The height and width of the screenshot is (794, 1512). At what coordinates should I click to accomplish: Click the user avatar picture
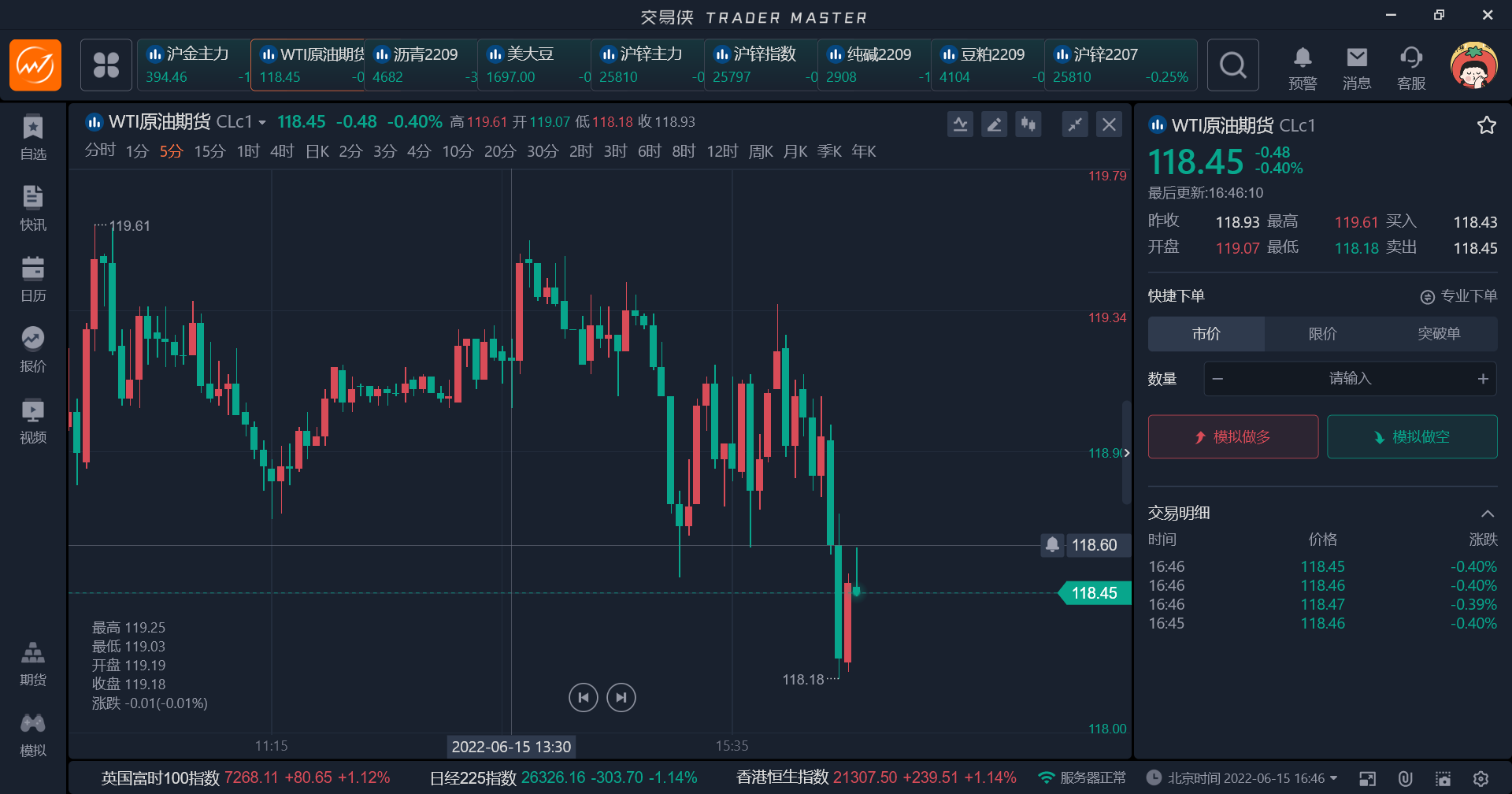(1473, 65)
